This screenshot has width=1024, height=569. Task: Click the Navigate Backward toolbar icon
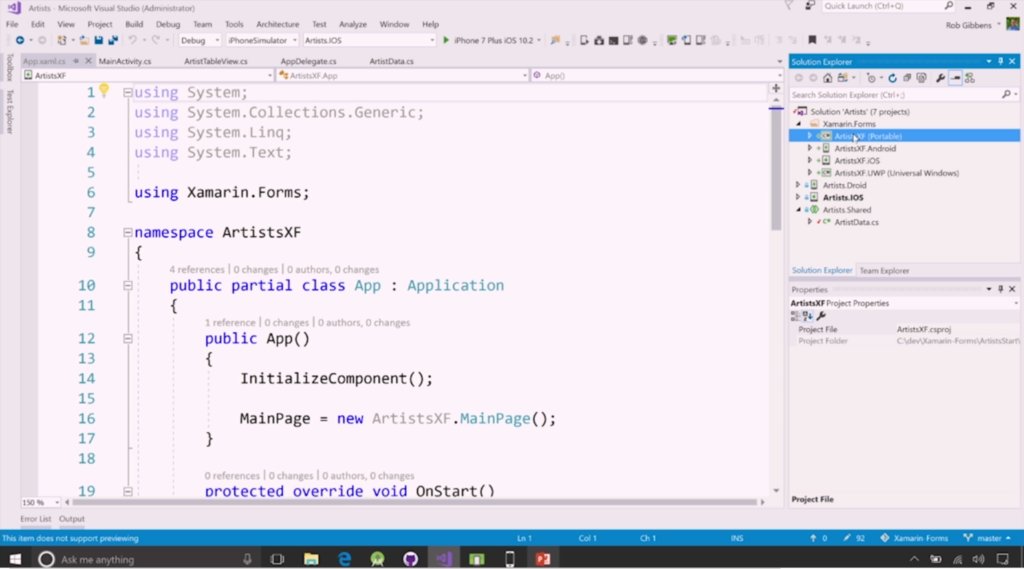(x=20, y=41)
